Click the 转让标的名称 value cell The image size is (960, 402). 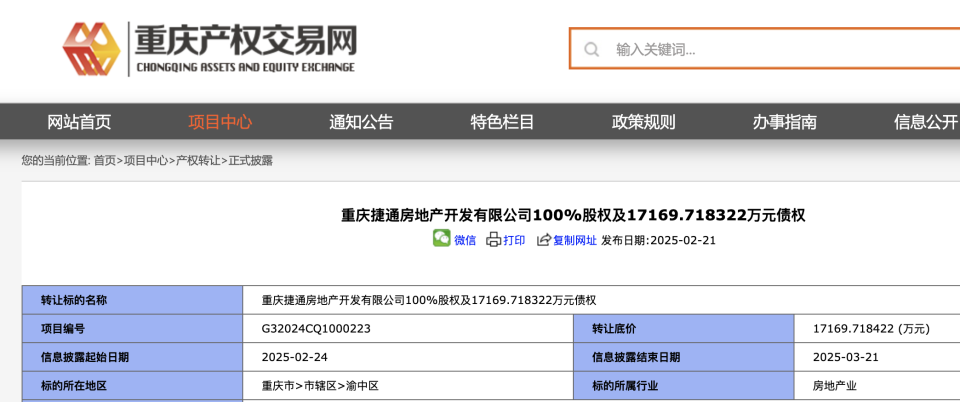click(x=601, y=300)
